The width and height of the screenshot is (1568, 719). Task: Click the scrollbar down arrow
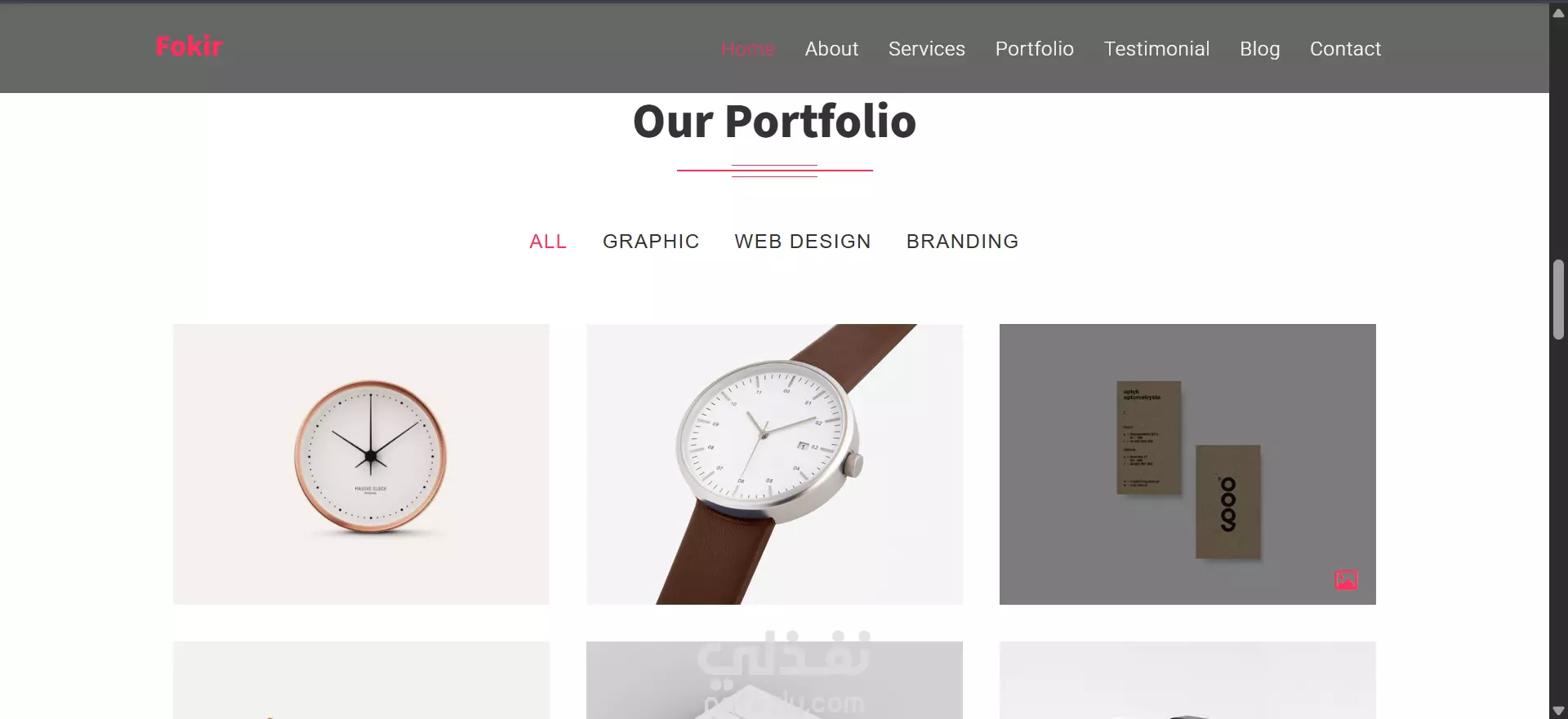tap(1558, 710)
